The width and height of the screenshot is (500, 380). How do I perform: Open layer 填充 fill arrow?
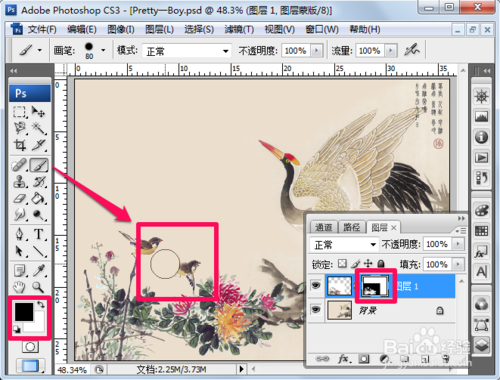tap(458, 264)
